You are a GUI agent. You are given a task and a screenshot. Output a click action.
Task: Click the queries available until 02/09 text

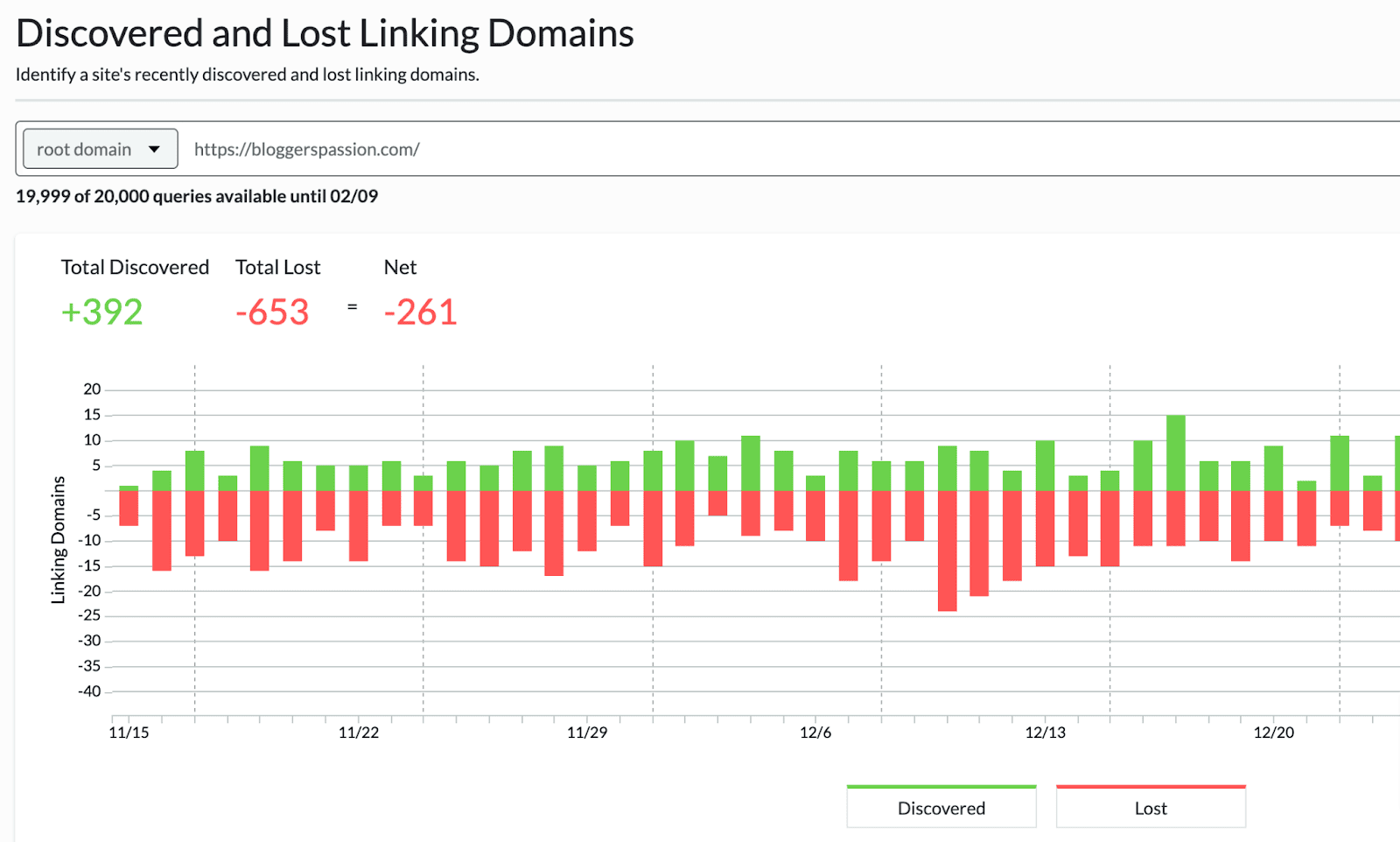195,196
